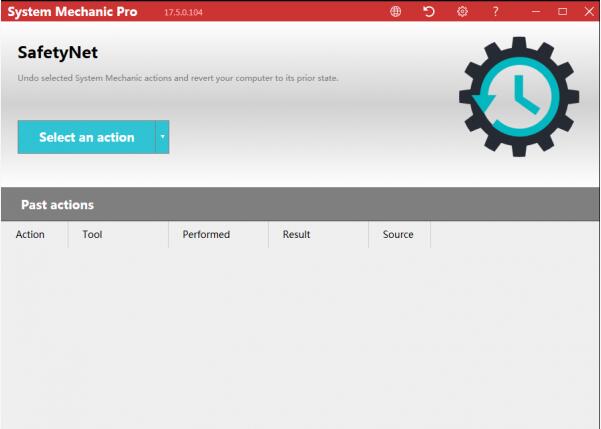The width and height of the screenshot is (601, 429).
Task: Sort past actions by Action column
Action: pyautogui.click(x=34, y=234)
